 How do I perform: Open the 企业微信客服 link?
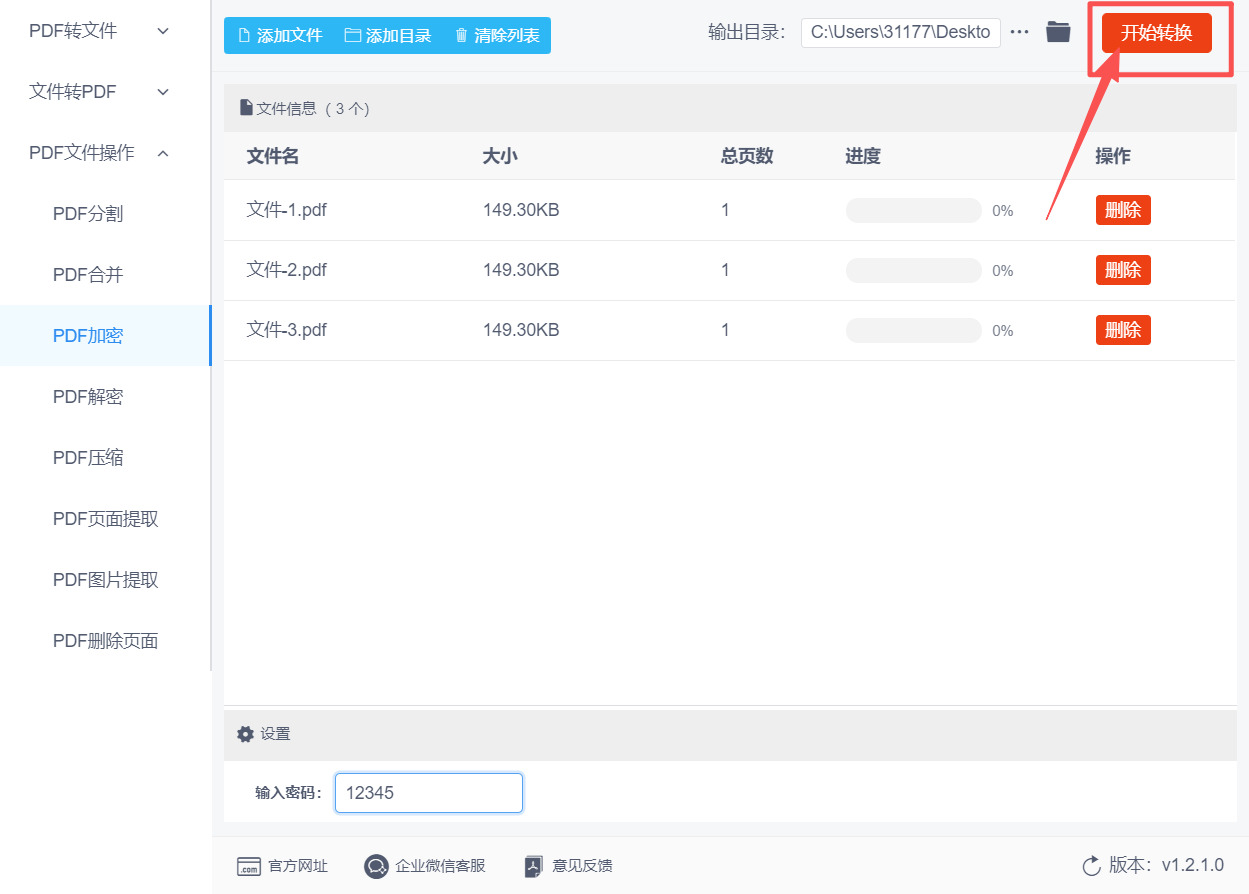point(425,866)
